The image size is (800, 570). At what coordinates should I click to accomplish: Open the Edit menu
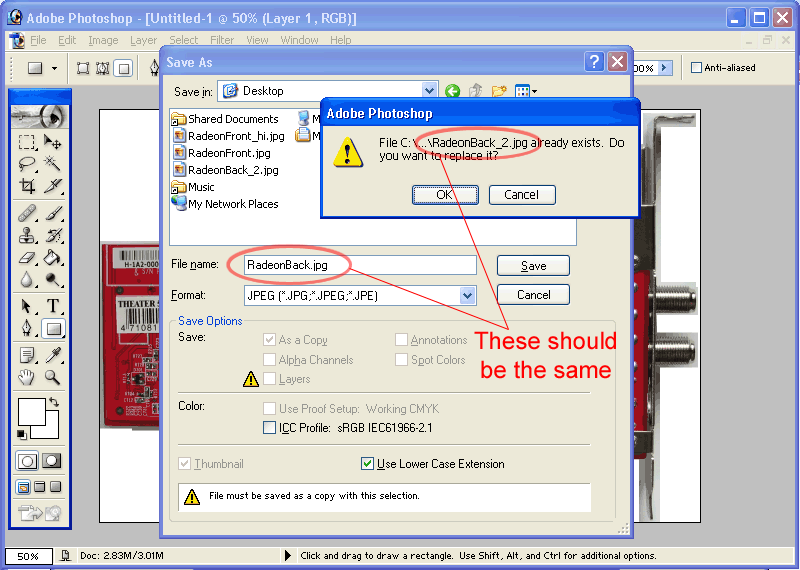point(67,40)
